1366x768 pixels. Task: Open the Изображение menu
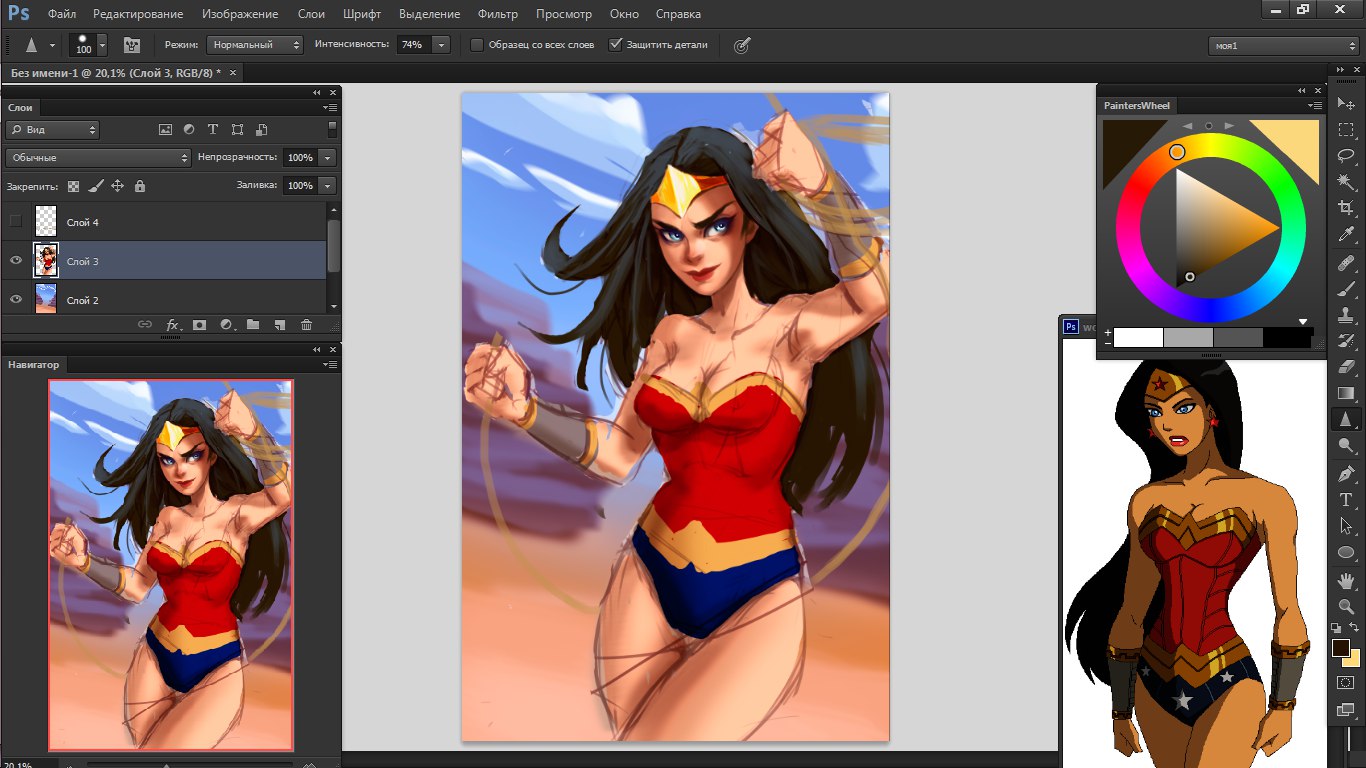[x=240, y=14]
